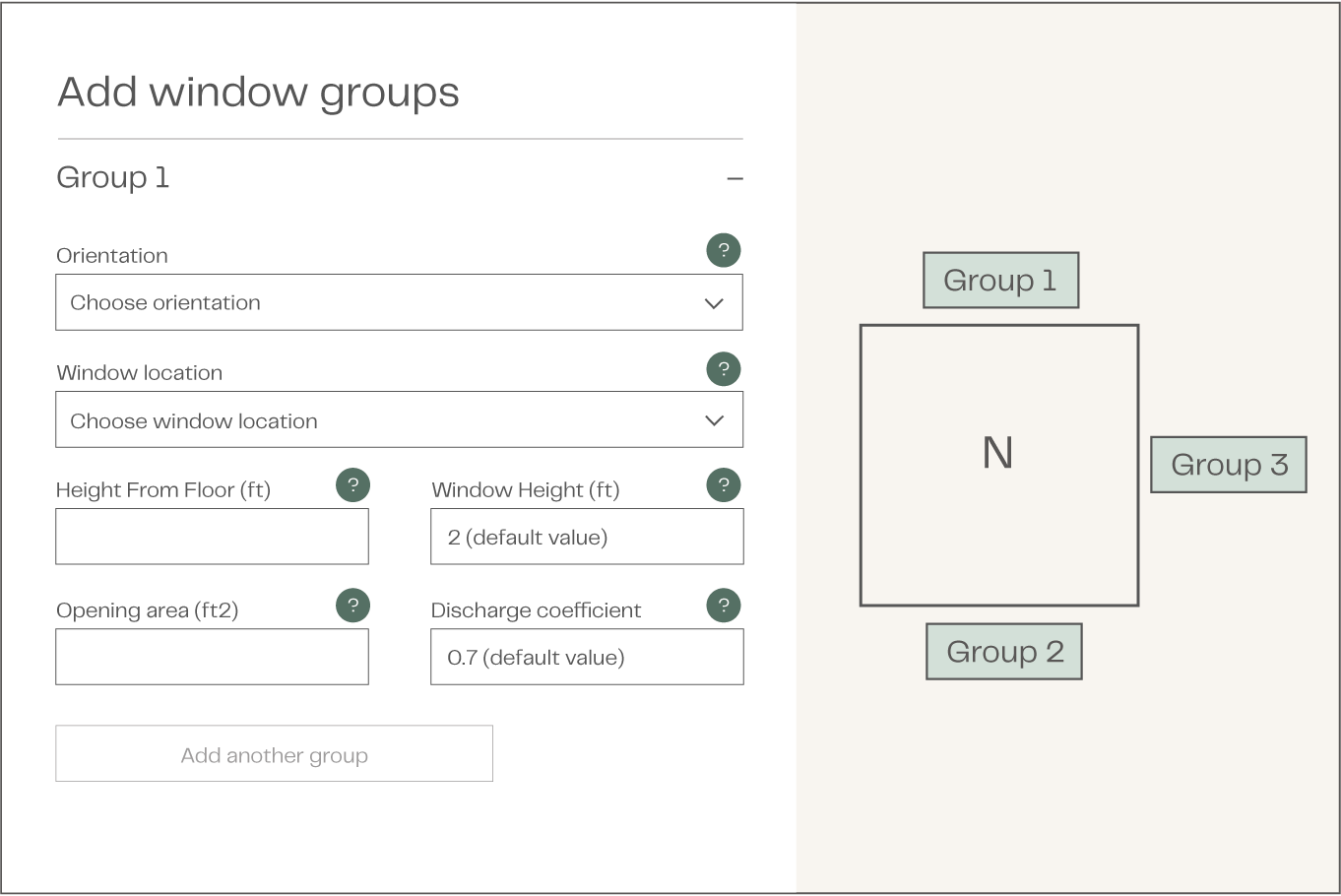Select the Discharge coefficient input field
The image size is (1341, 896).
[587, 657]
